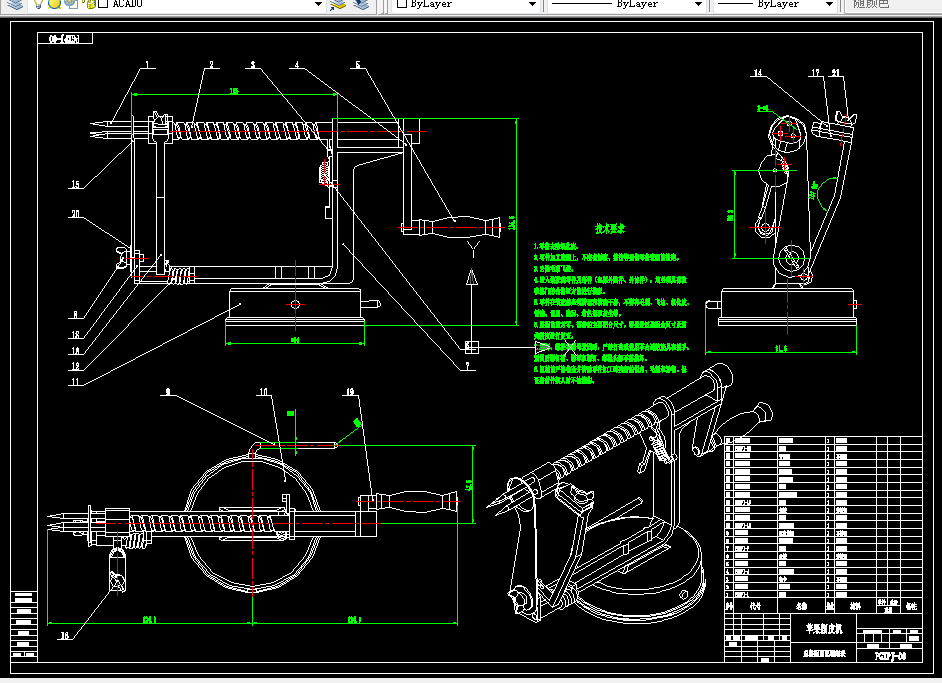Viewport: 942px width, 683px height.
Task: Open the Layer Properties Manager icon
Action: 15,4
